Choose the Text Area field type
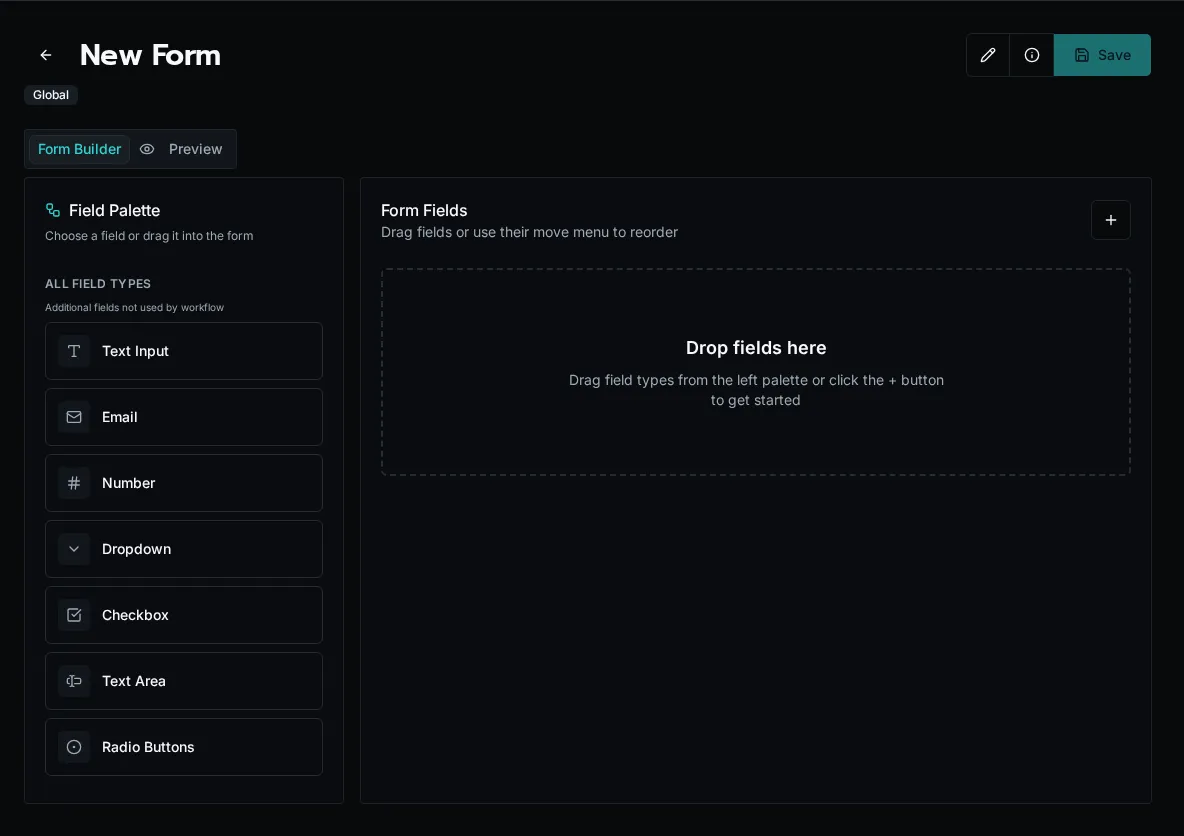This screenshot has width=1184, height=836. 183,681
